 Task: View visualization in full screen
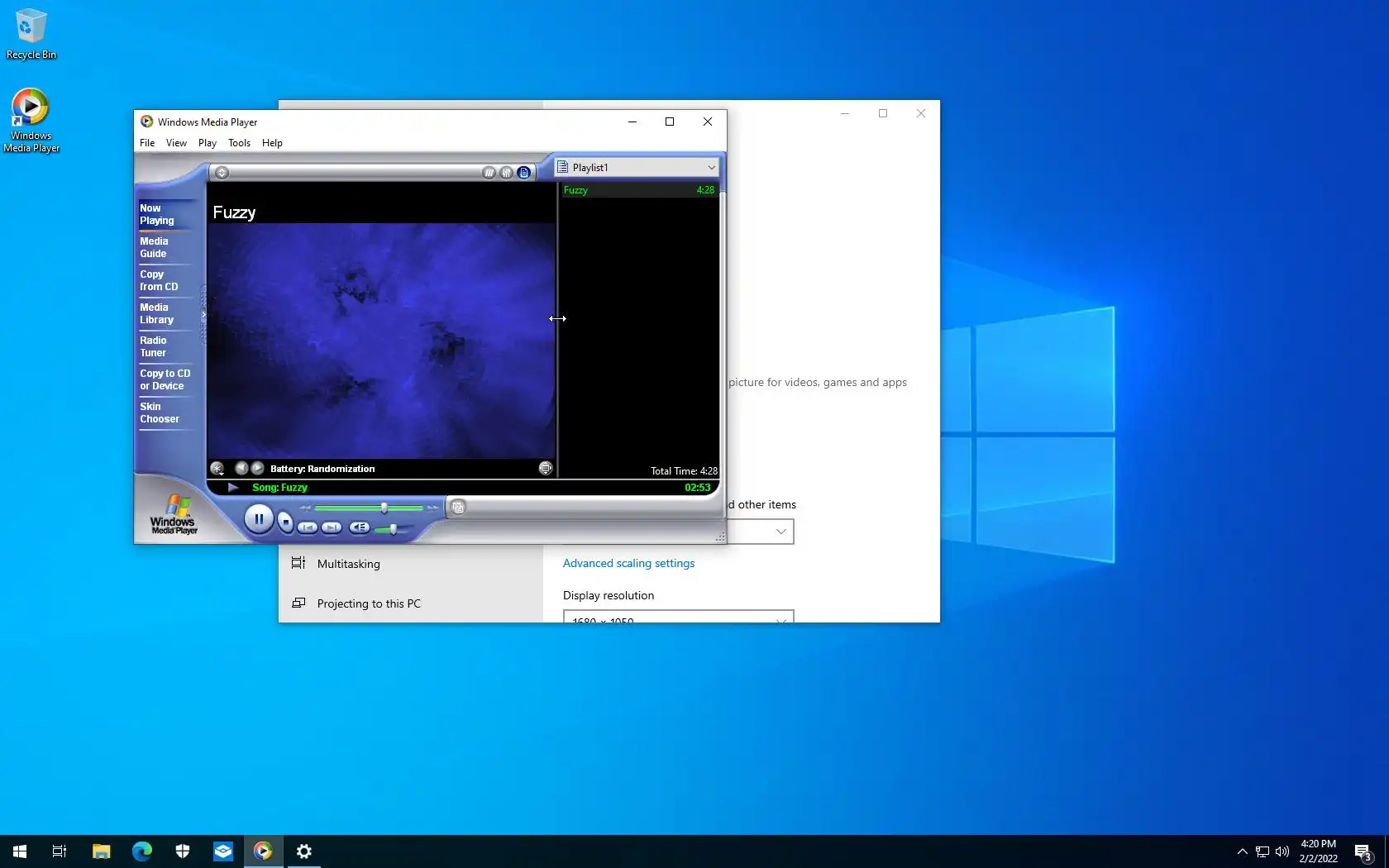[546, 468]
